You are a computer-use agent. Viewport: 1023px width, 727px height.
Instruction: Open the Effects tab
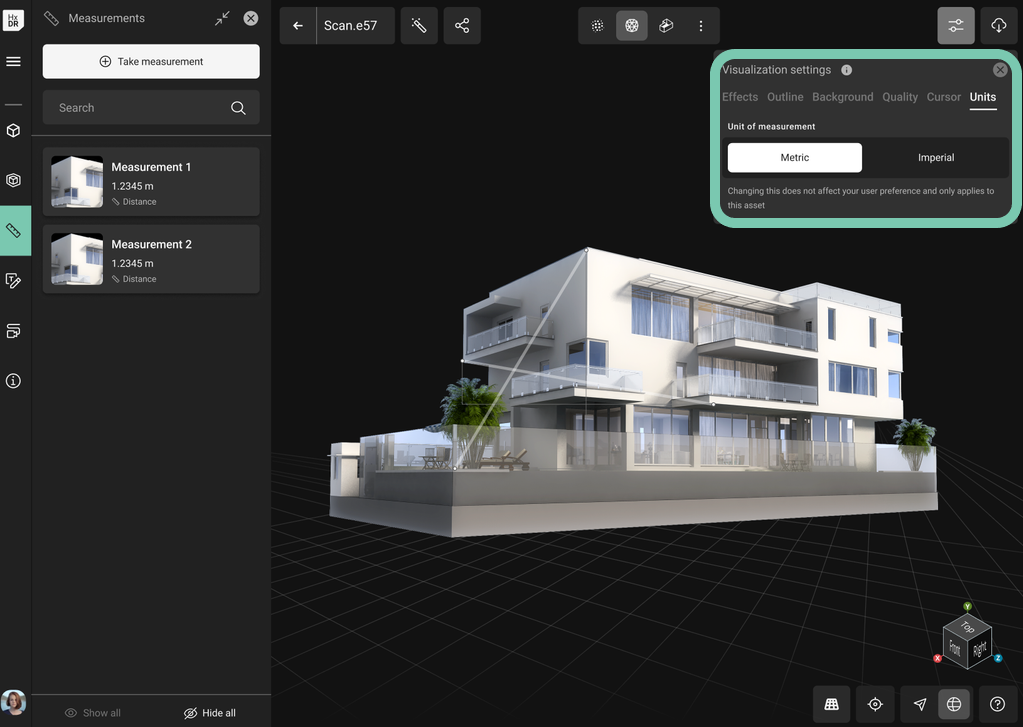pyautogui.click(x=740, y=97)
